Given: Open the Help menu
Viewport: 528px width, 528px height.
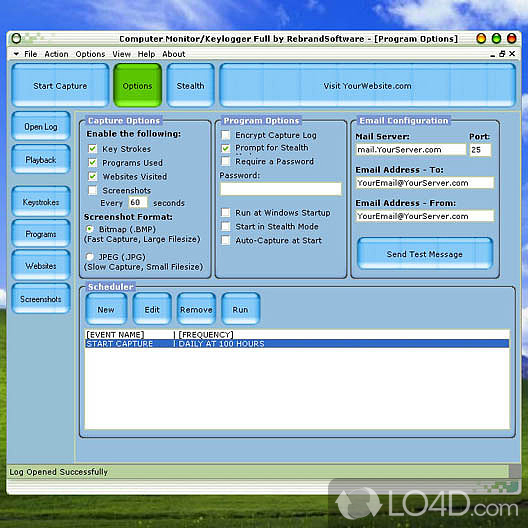Looking at the screenshot, I should (146, 54).
